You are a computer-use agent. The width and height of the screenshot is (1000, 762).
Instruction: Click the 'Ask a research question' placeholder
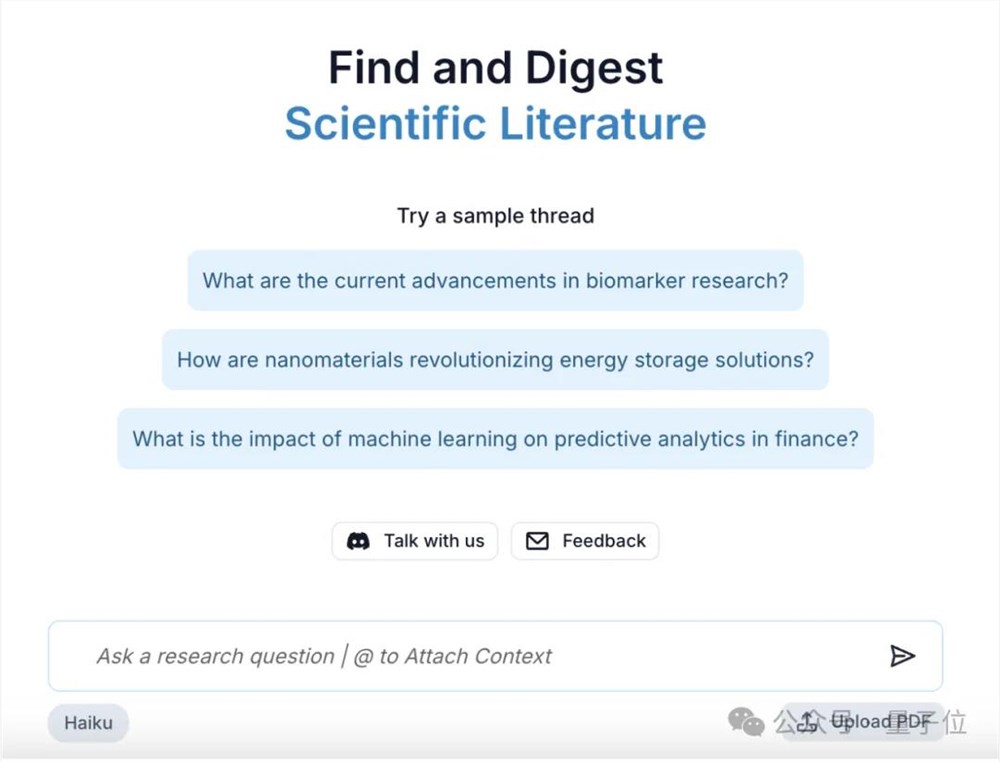coord(215,656)
